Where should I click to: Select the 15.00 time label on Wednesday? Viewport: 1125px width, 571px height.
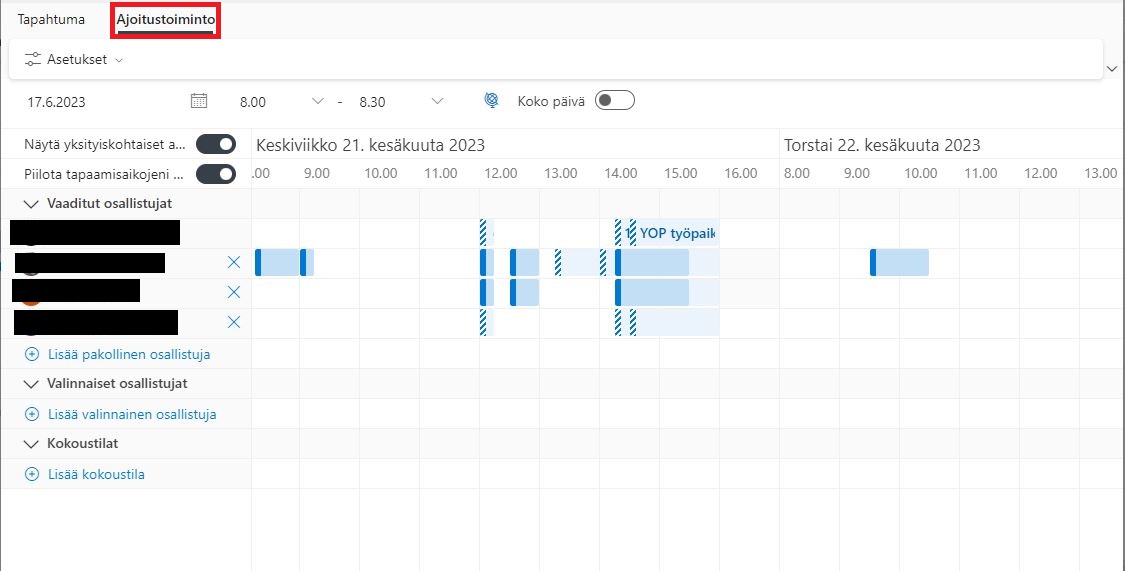click(x=680, y=173)
